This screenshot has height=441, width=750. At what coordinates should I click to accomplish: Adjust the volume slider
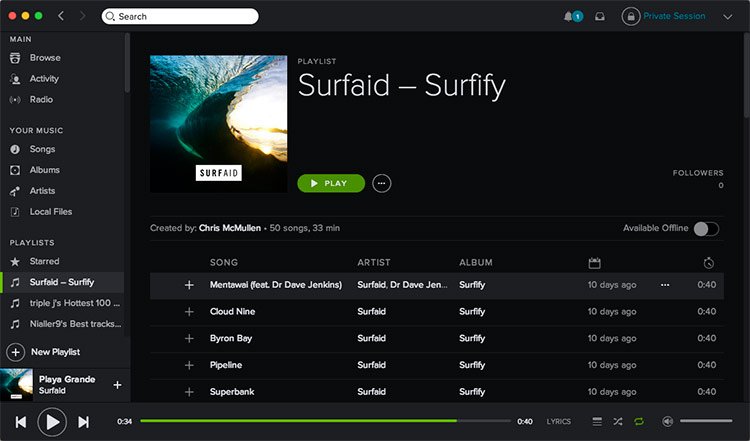(706, 421)
